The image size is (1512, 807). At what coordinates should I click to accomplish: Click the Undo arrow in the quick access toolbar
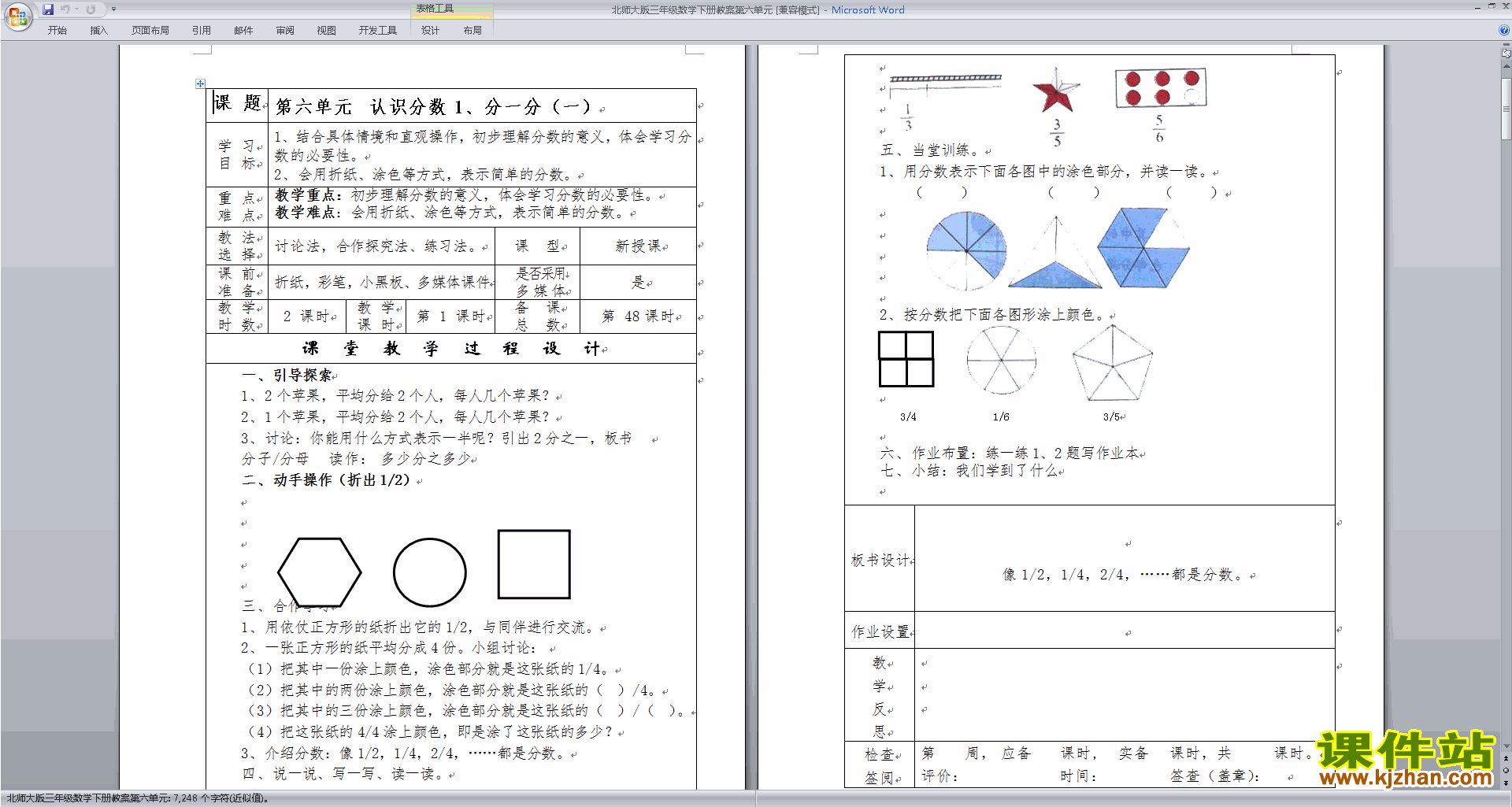pyautogui.click(x=65, y=9)
